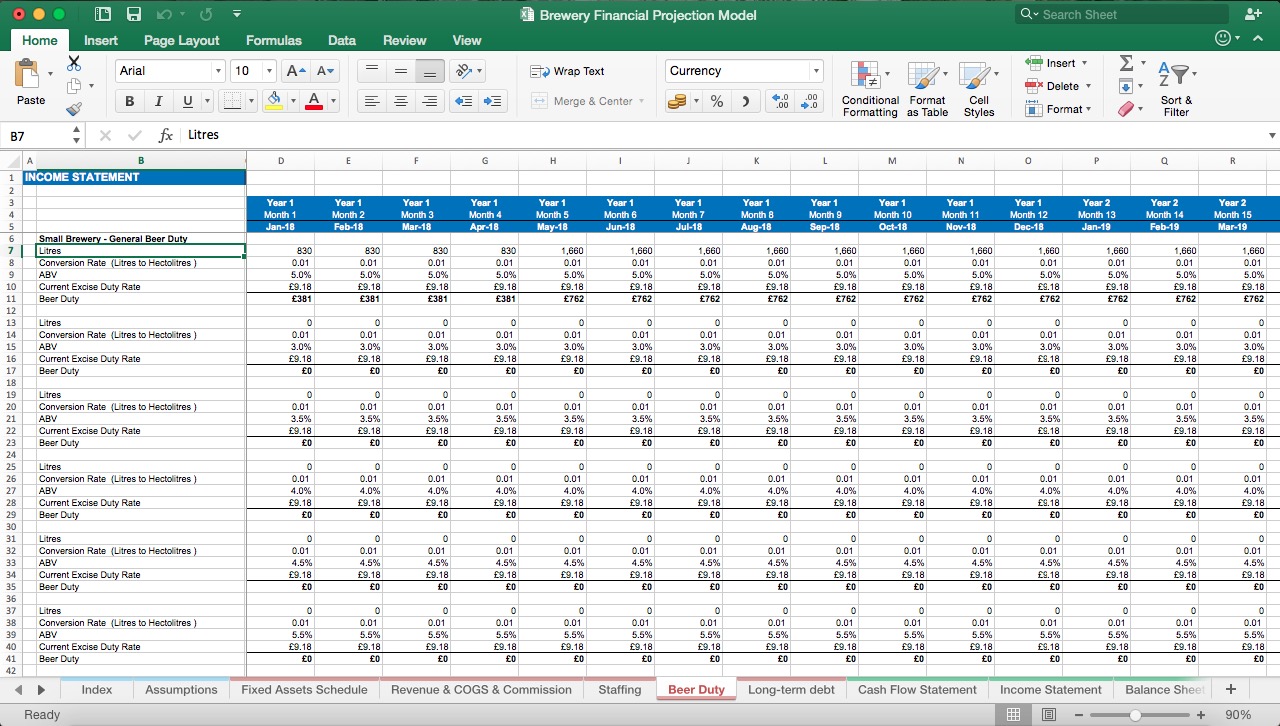1280x726 pixels.
Task: Click the Search Sheet field
Action: pyautogui.click(x=1121, y=14)
